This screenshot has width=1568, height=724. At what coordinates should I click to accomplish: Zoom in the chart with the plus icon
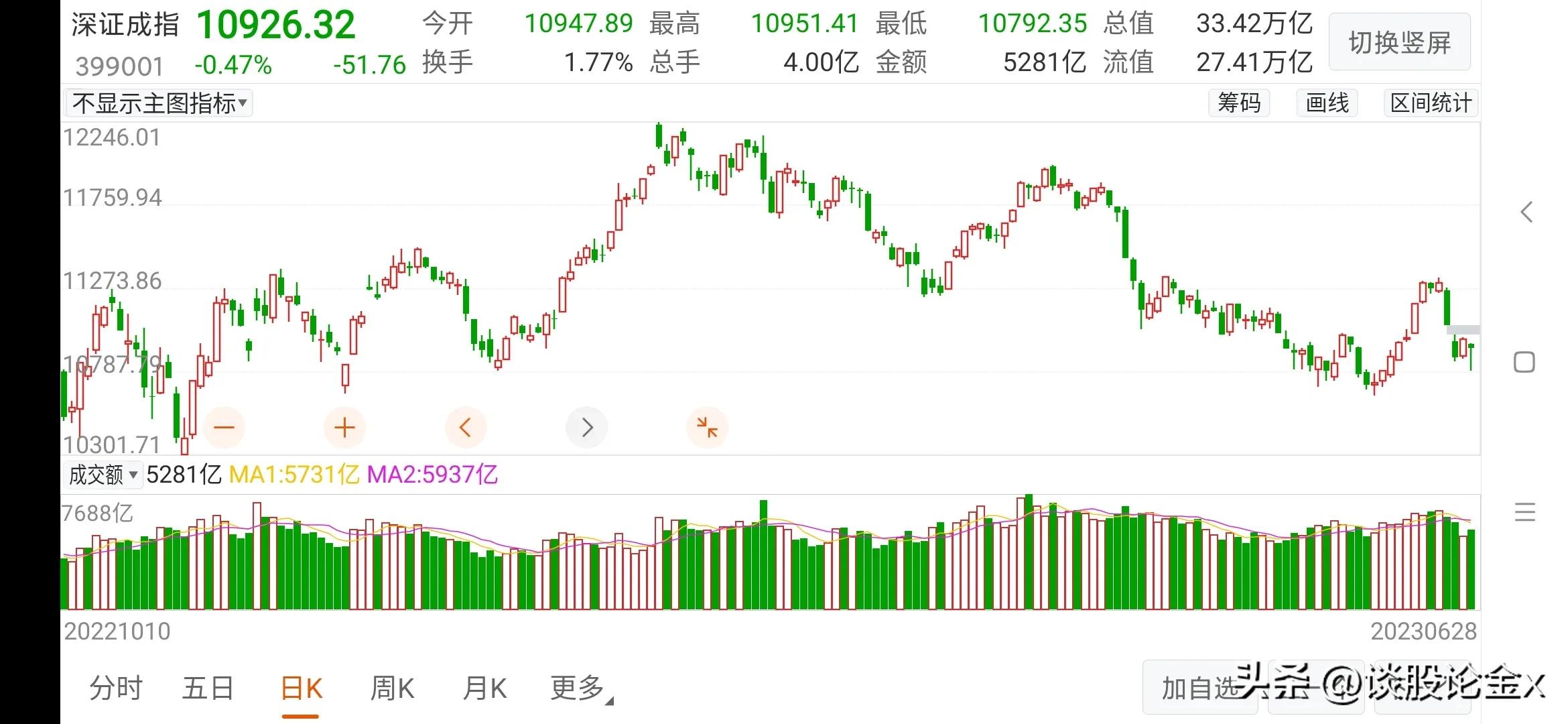pyautogui.click(x=344, y=427)
